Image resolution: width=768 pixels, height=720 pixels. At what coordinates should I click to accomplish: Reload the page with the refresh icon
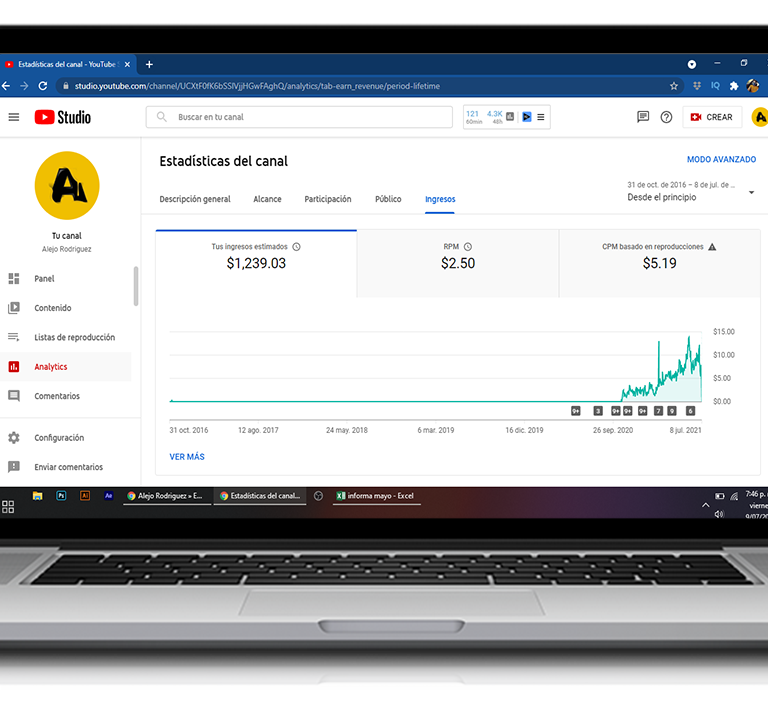43,86
